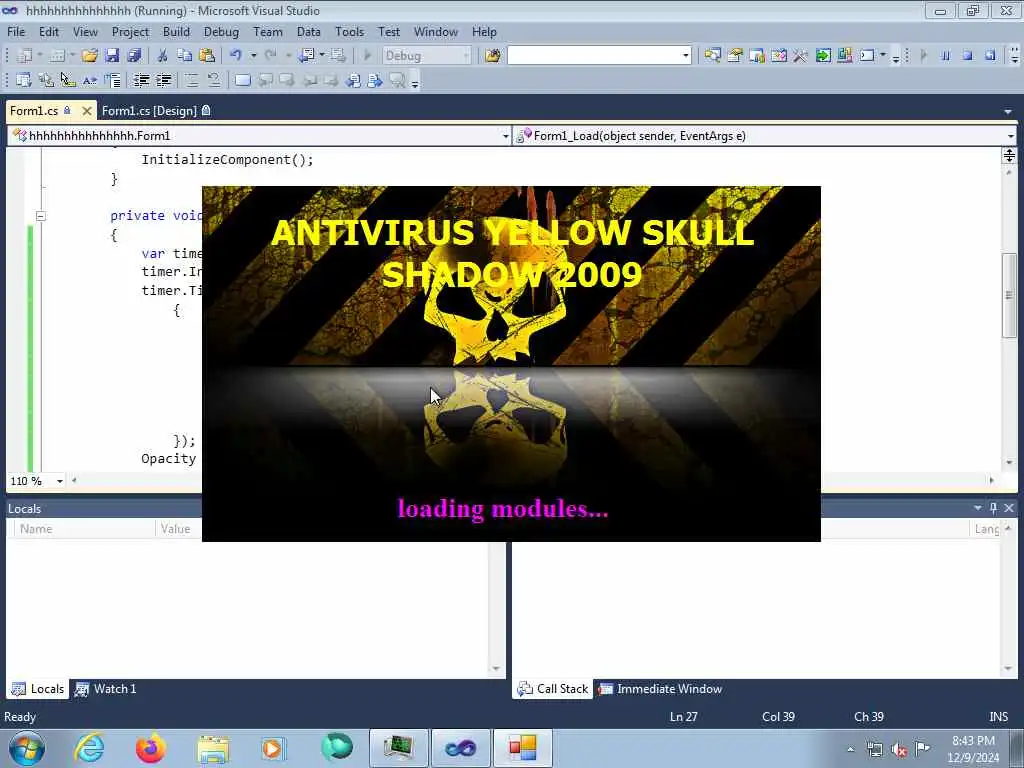
Task: Click the Copy toolbar icon
Action: pyautogui.click(x=184, y=56)
